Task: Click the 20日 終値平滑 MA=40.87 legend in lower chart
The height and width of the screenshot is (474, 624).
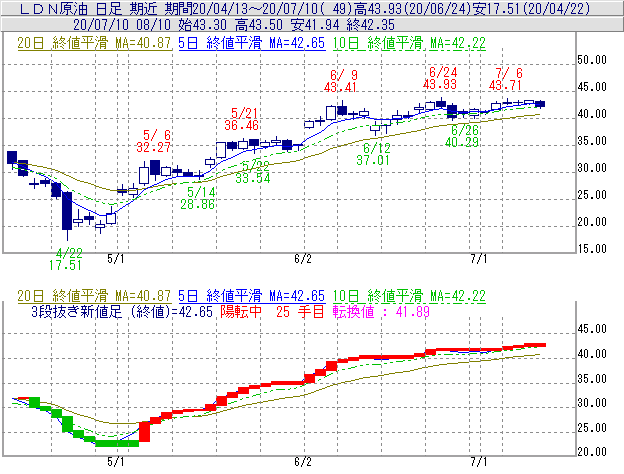Action: pos(94,296)
